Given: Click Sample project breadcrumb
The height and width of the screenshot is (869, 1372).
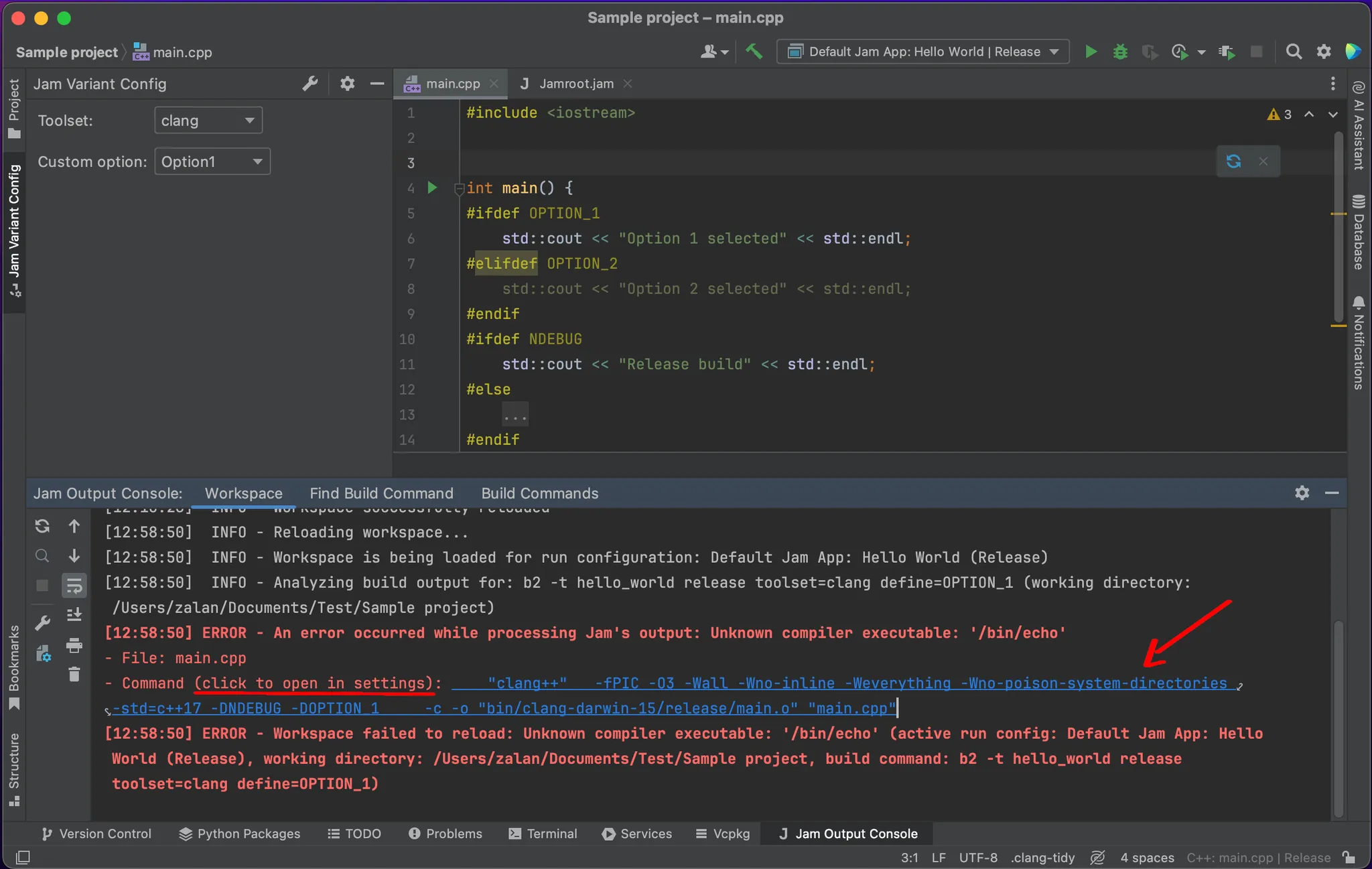Looking at the screenshot, I should tap(66, 52).
